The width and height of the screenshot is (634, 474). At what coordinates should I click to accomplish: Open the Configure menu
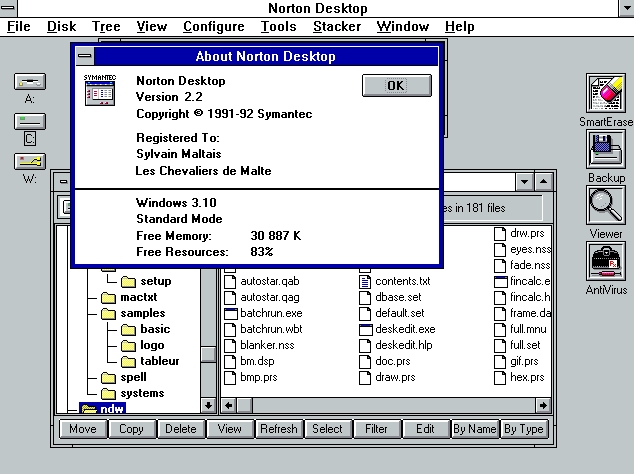[x=214, y=26]
